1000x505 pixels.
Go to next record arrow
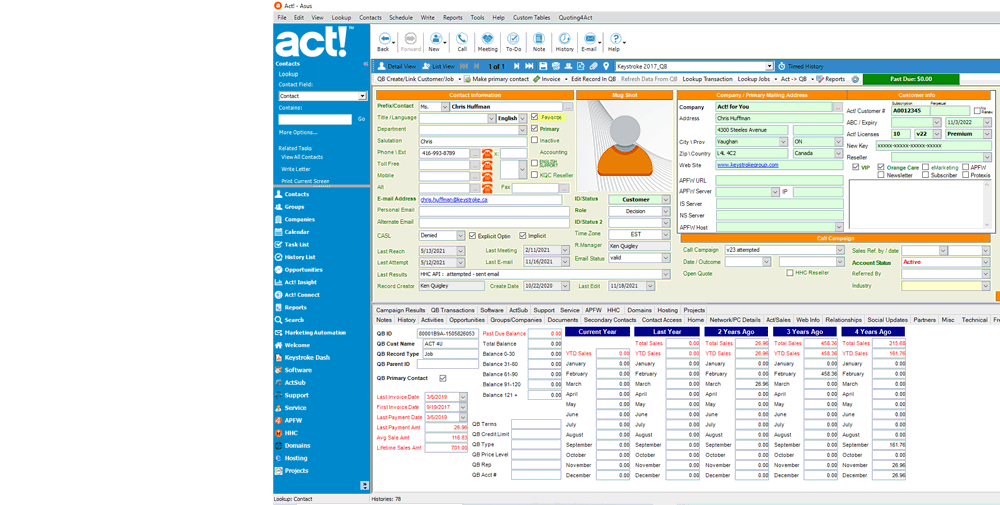pos(516,66)
